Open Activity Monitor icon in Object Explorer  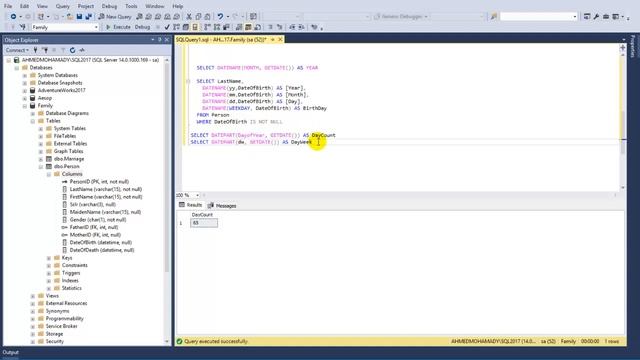pos(82,50)
